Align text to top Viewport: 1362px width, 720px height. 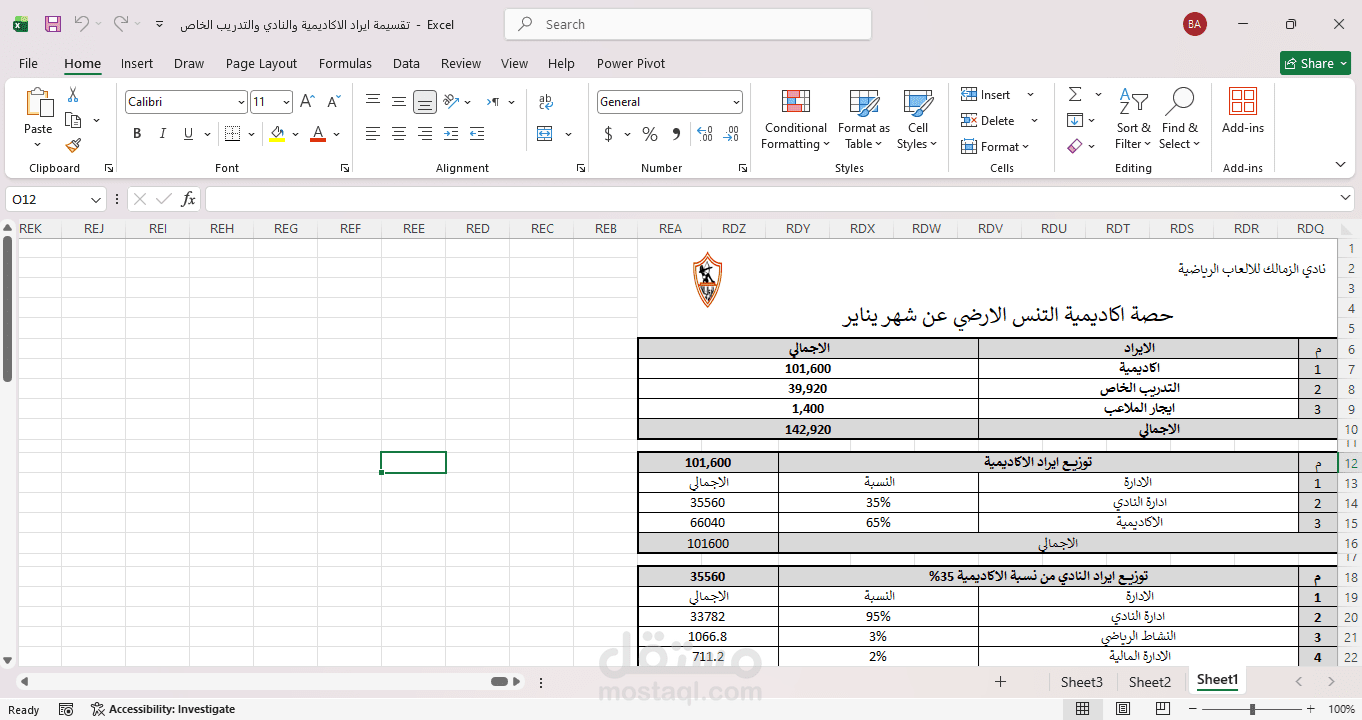(x=373, y=101)
